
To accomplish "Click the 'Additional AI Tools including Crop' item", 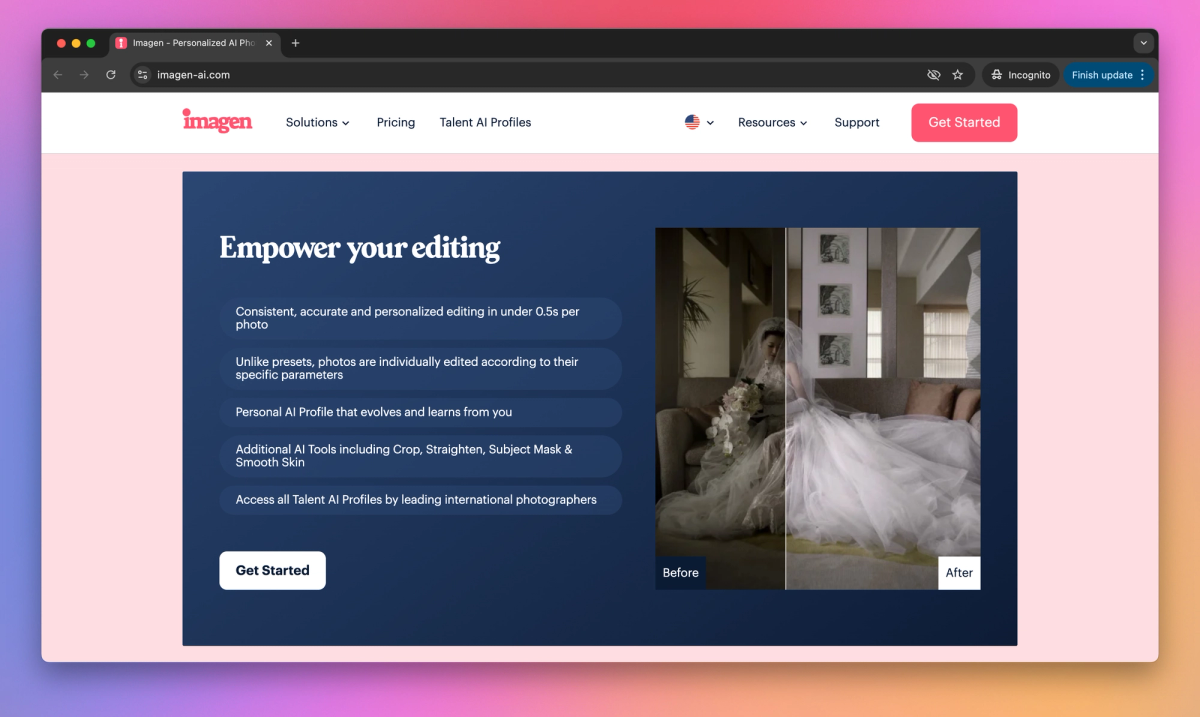I will click(x=421, y=456).
